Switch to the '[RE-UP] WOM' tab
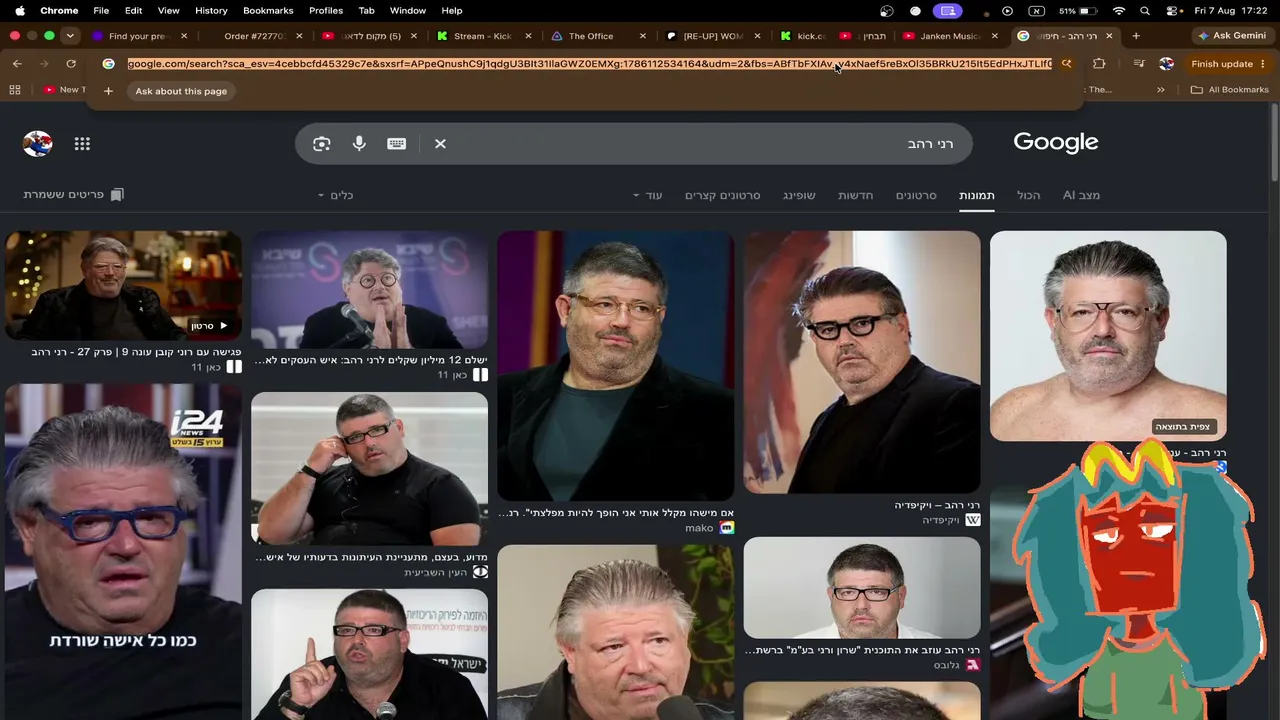1280x720 pixels. pyautogui.click(x=713, y=36)
